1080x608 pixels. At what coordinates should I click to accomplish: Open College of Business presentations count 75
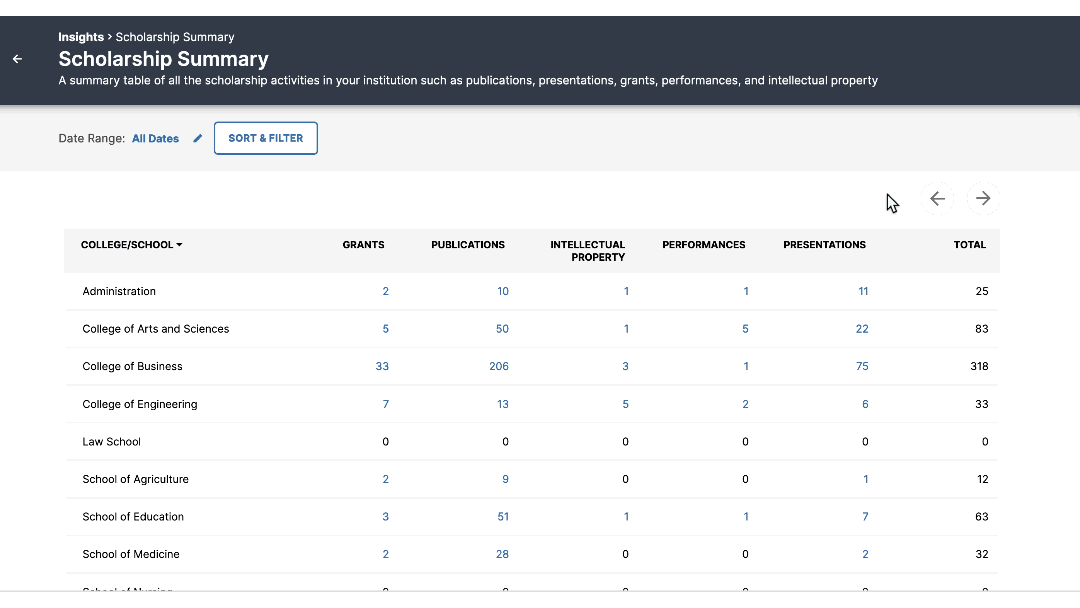coord(862,367)
